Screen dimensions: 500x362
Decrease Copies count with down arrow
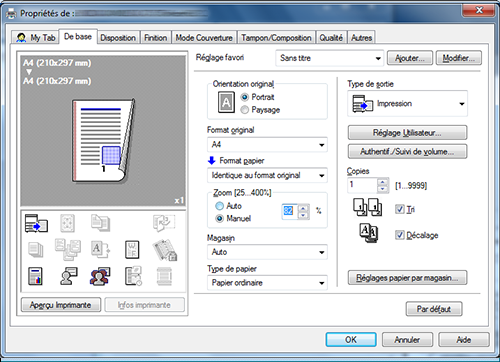383,189
